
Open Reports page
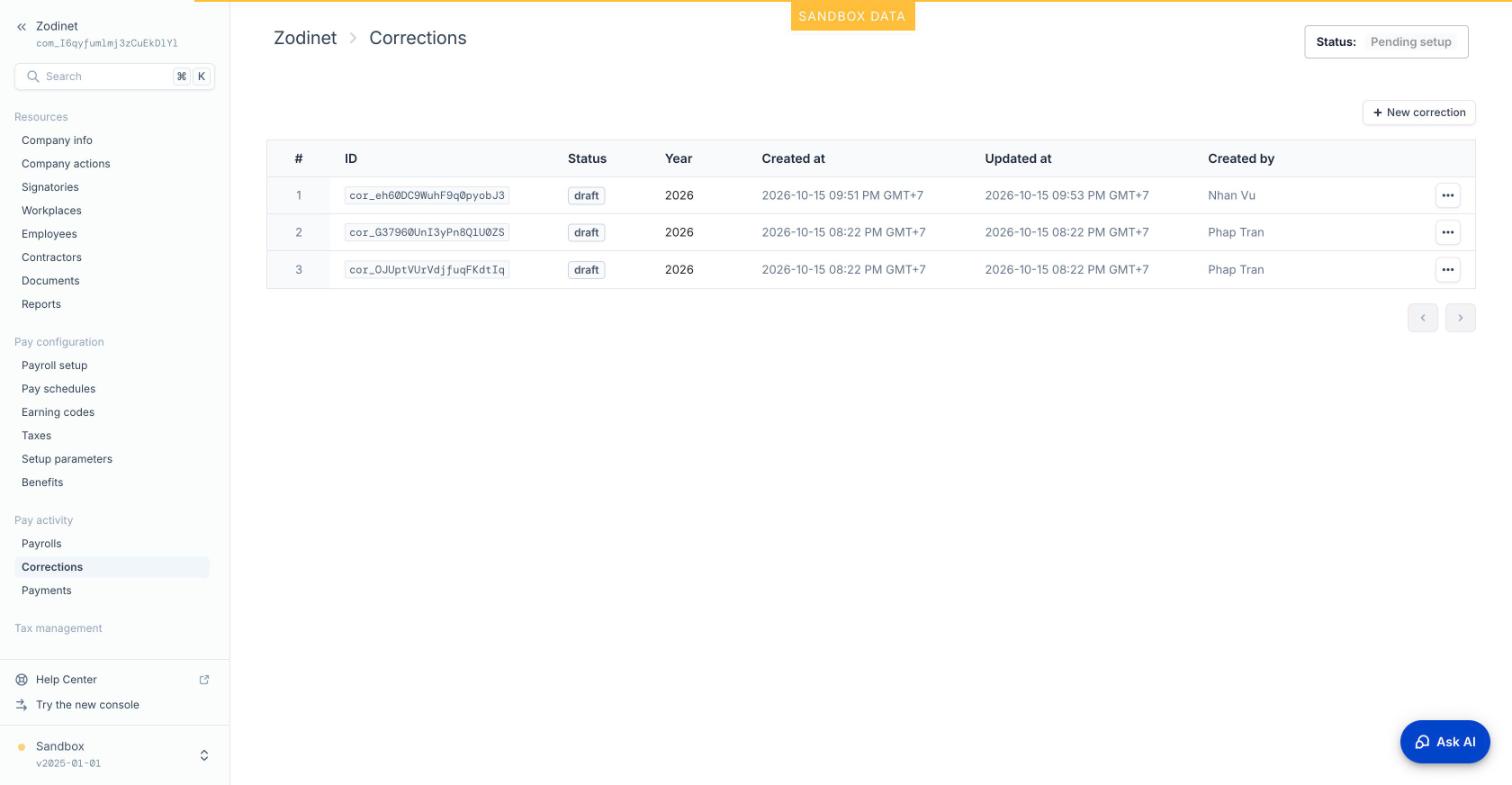click(41, 305)
